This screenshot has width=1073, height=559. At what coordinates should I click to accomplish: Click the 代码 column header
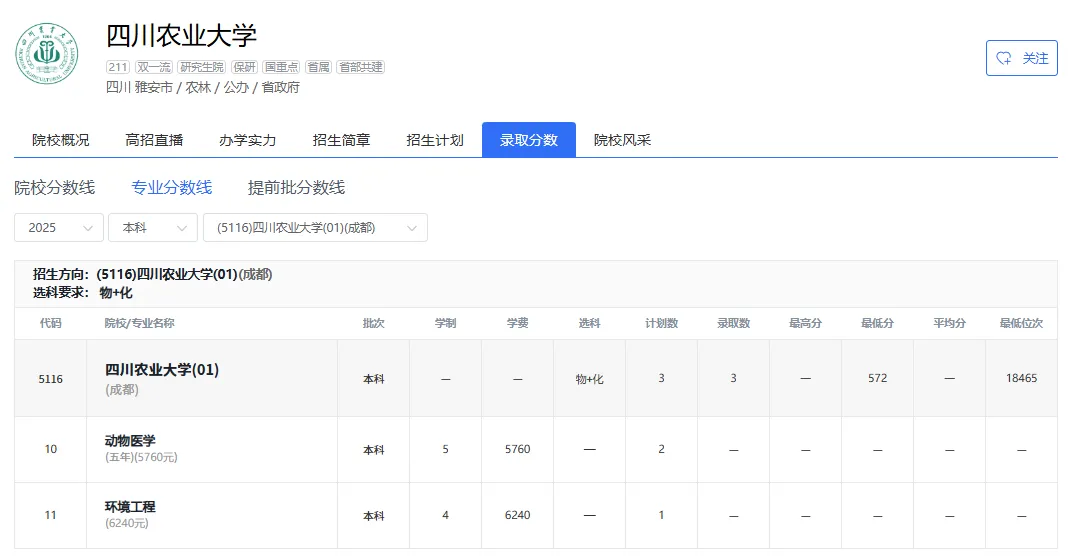pos(51,323)
